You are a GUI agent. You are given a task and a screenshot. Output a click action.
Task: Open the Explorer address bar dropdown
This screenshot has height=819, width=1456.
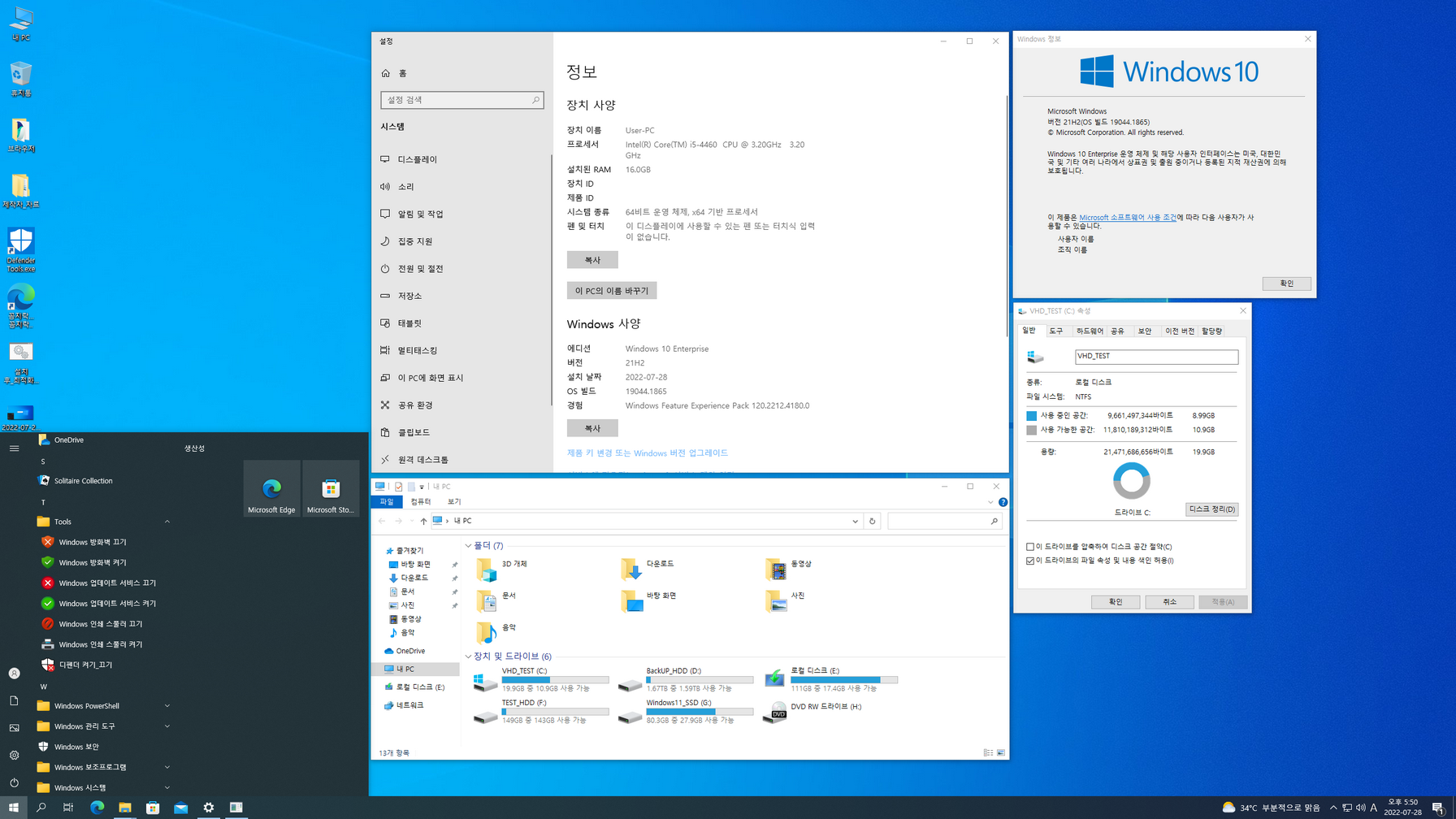click(x=855, y=521)
